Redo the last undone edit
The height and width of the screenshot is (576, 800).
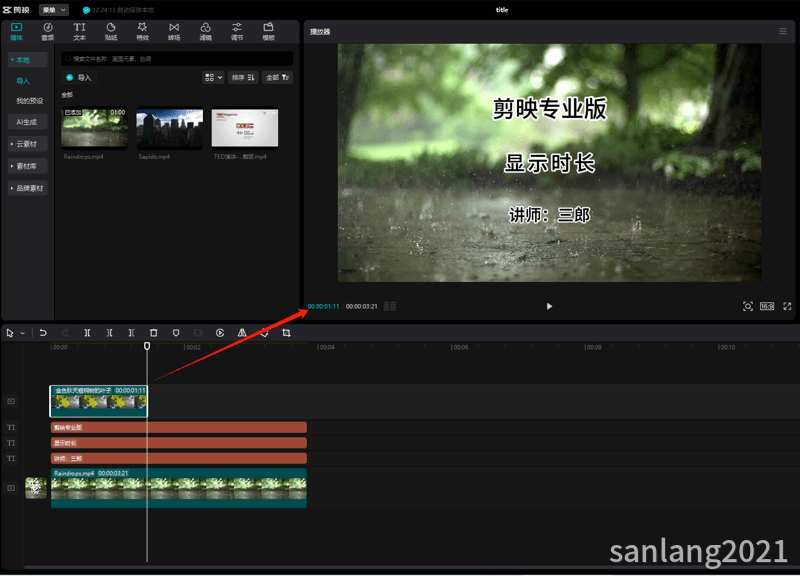[65, 333]
